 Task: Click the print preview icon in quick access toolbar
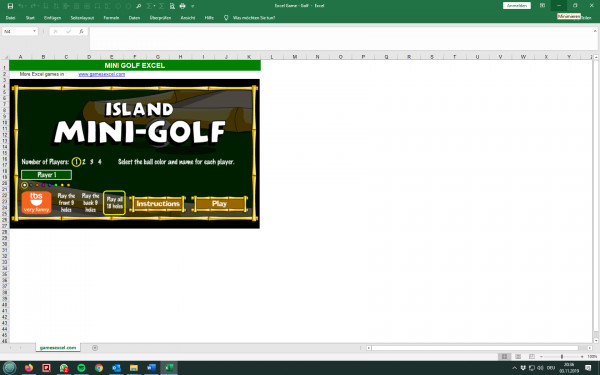(172, 6)
